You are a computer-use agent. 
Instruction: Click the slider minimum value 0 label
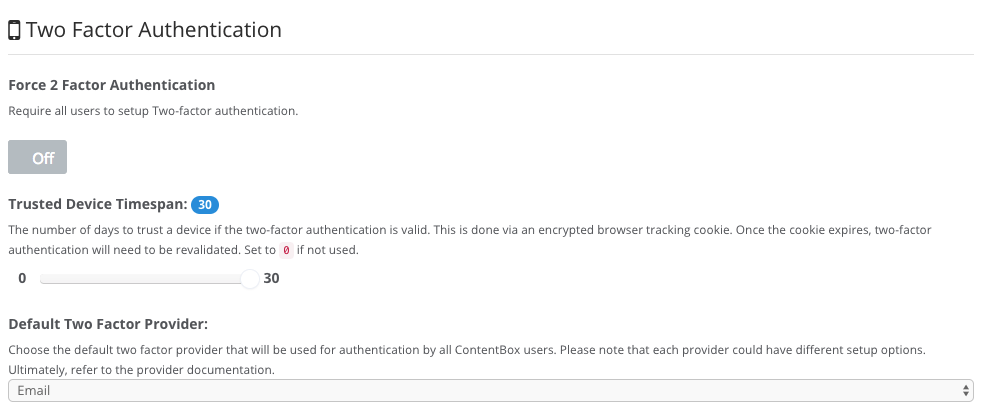coord(22,279)
